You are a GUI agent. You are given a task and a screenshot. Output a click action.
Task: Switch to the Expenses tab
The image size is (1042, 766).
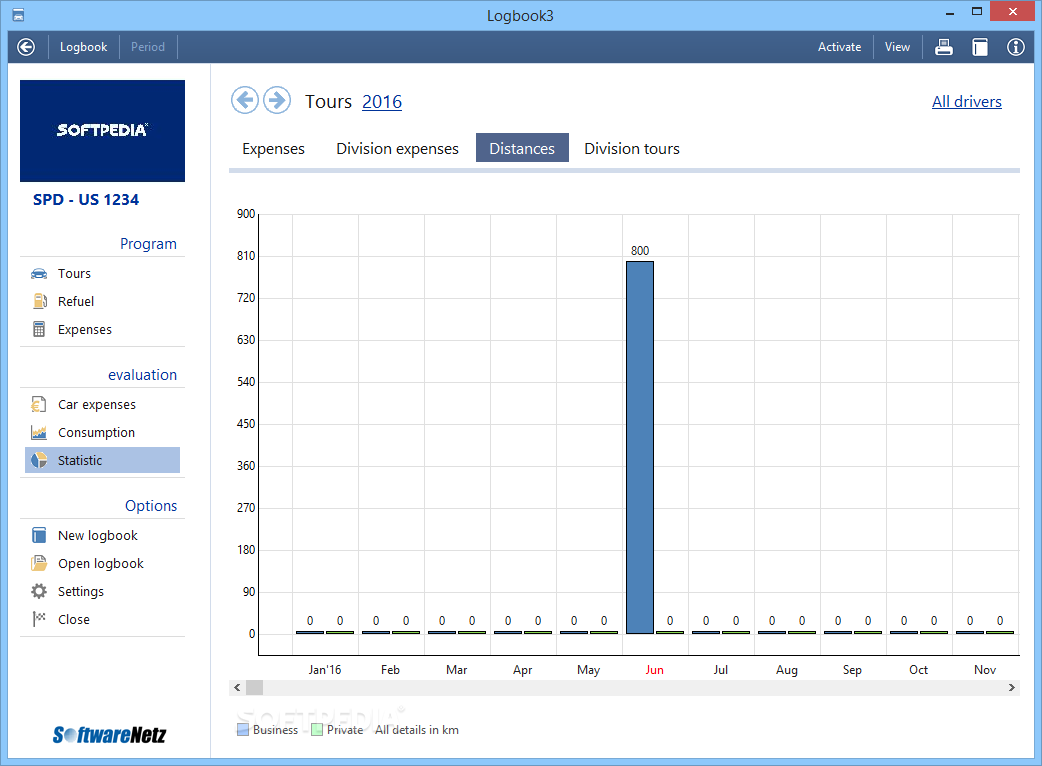coord(273,148)
